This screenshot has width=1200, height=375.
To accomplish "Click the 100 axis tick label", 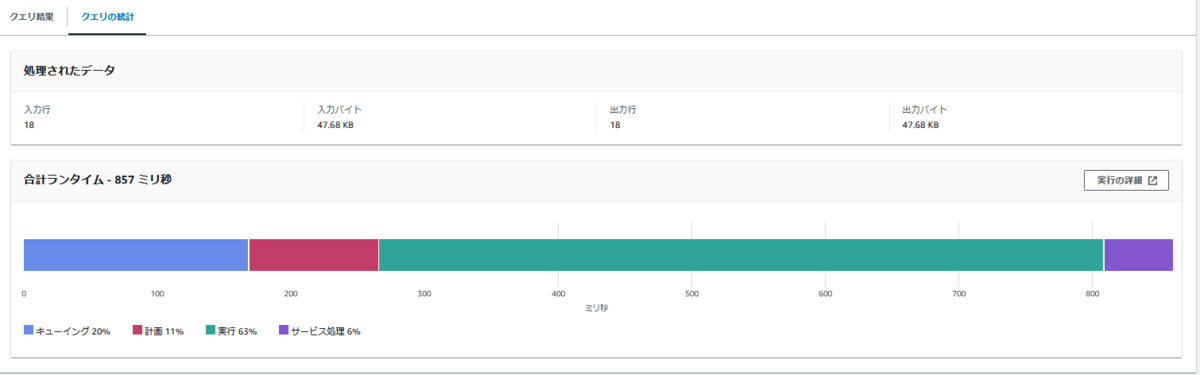I will tap(157, 294).
